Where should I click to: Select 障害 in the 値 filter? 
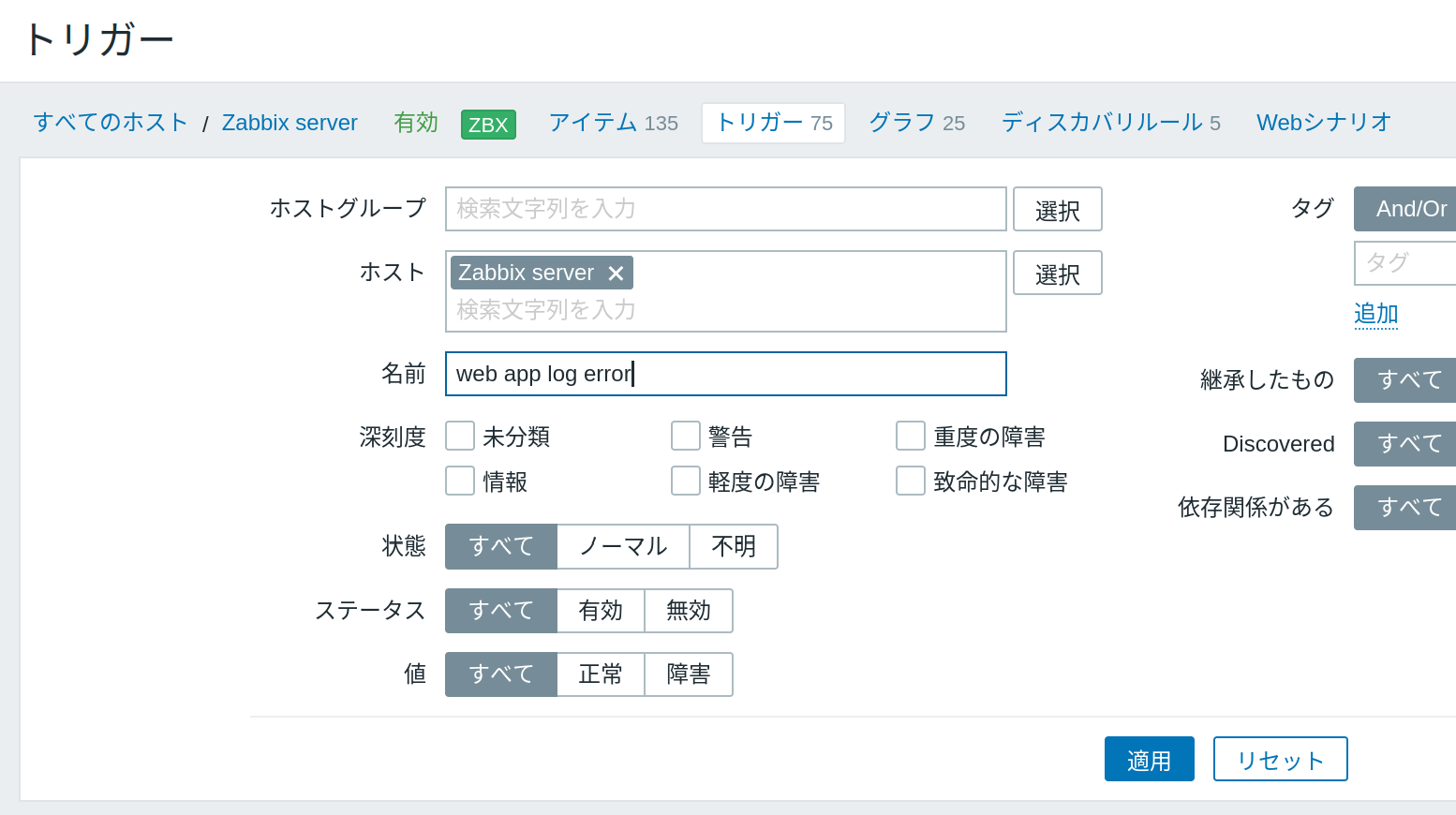pyautogui.click(x=688, y=674)
